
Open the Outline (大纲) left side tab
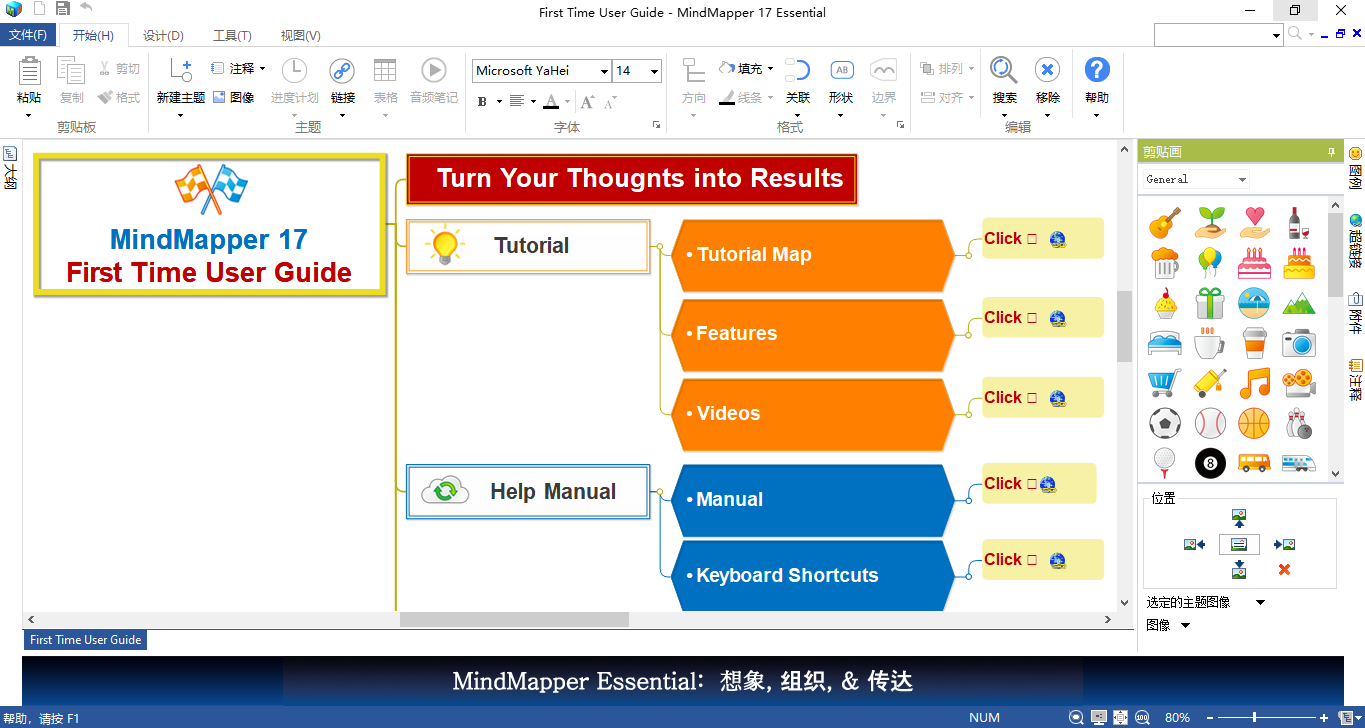click(x=10, y=167)
